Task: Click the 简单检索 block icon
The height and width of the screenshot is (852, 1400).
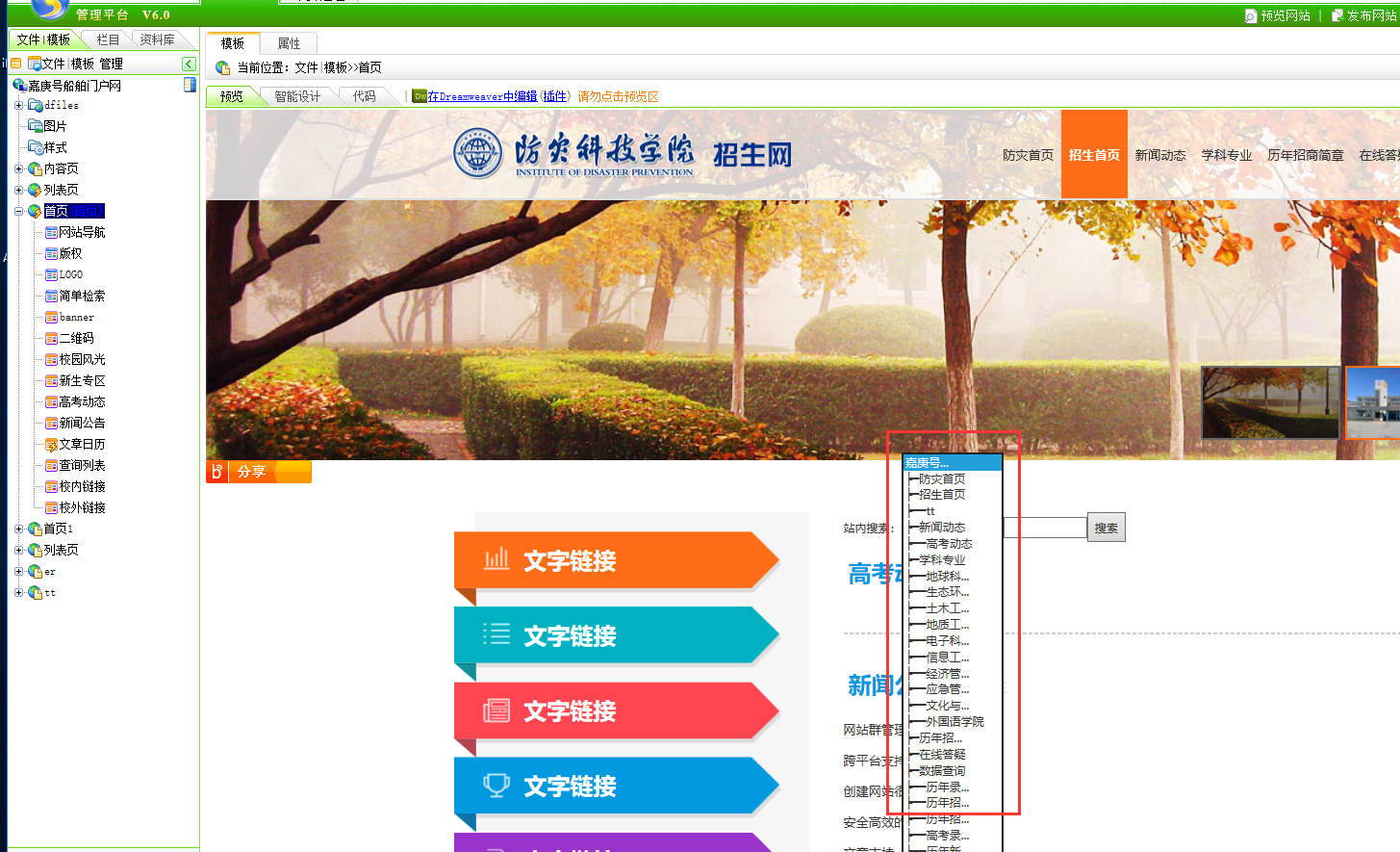Action: tap(51, 296)
